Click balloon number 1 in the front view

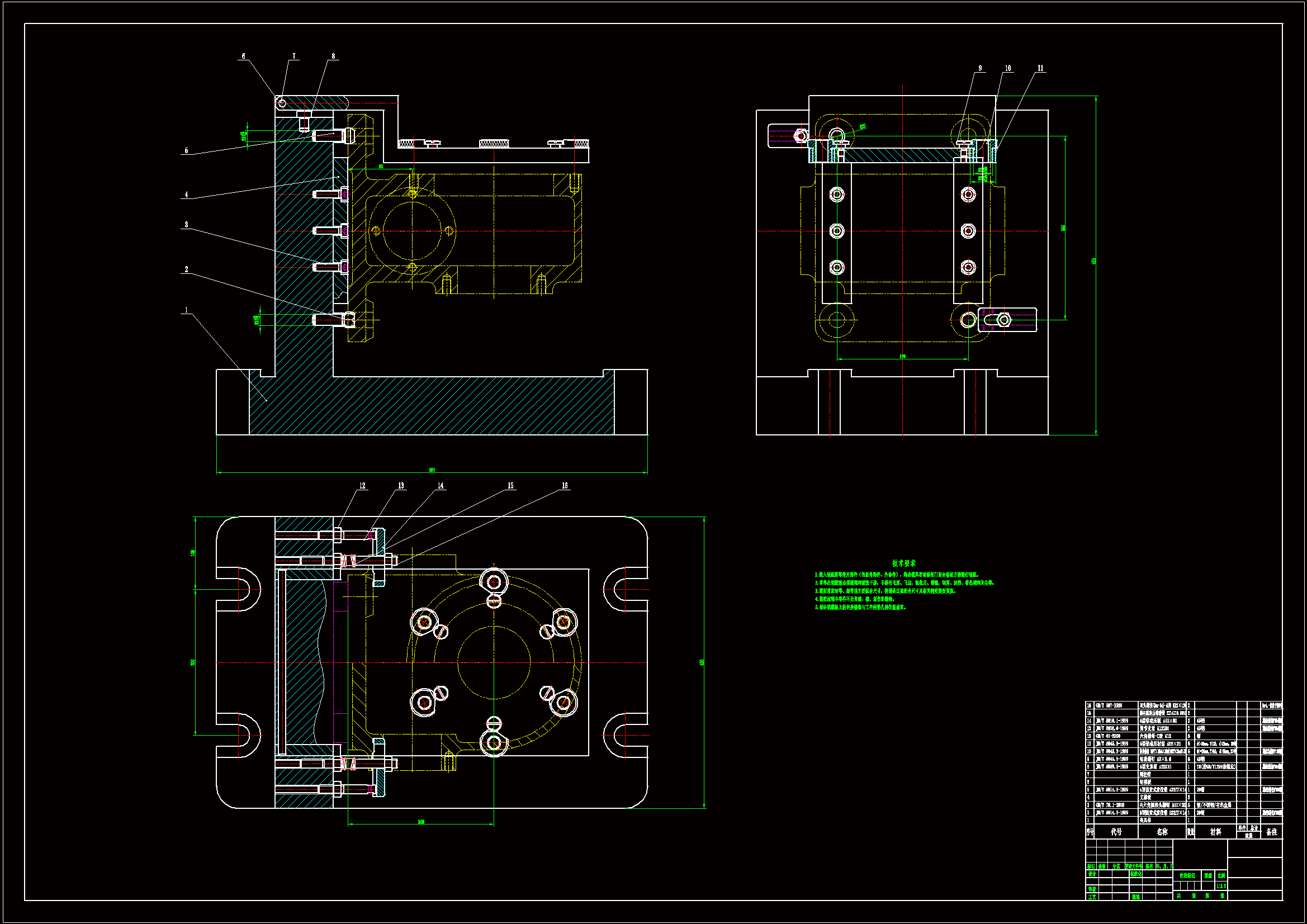[186, 310]
